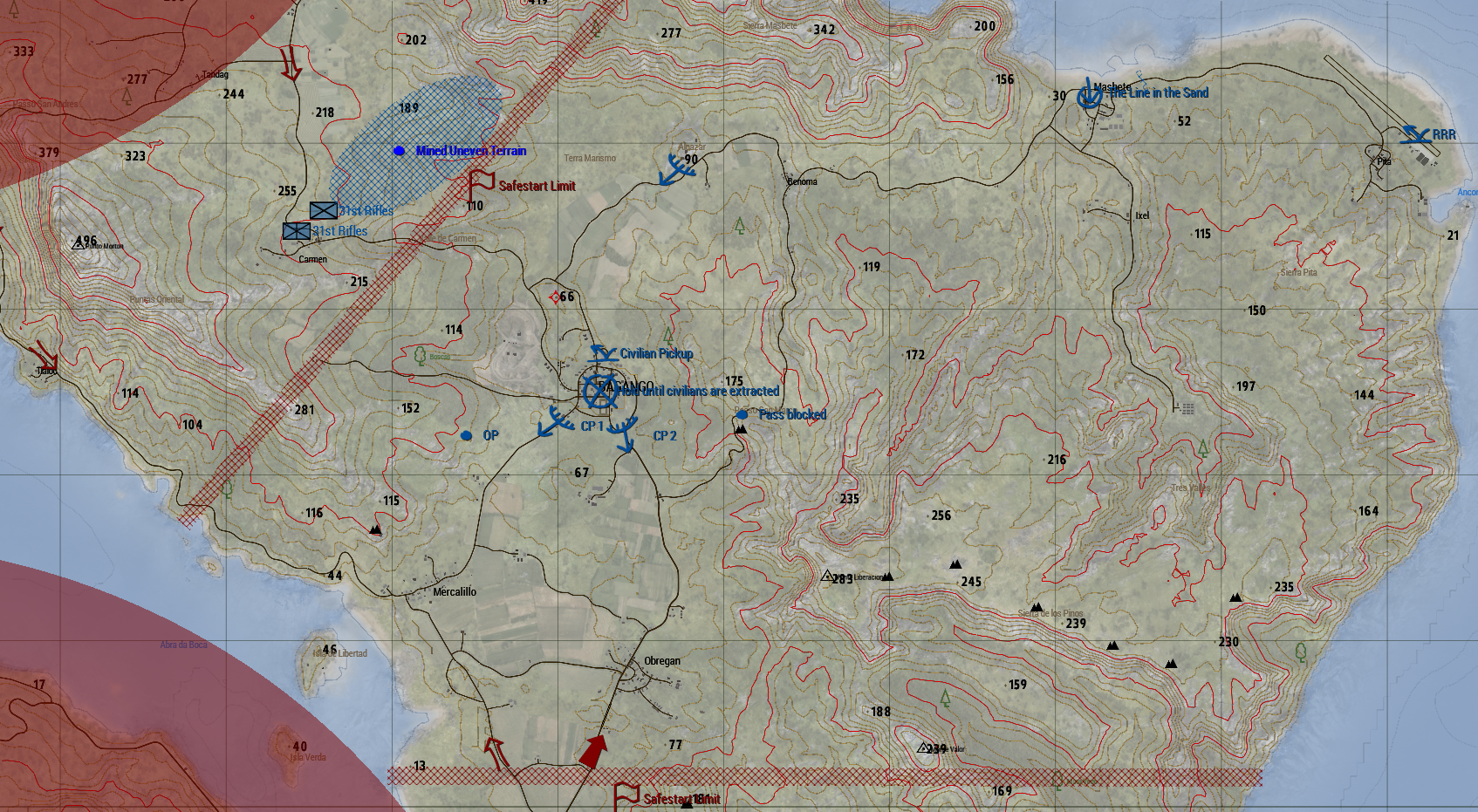Select the Civilian Pickup marker icon

pyautogui.click(x=603, y=353)
